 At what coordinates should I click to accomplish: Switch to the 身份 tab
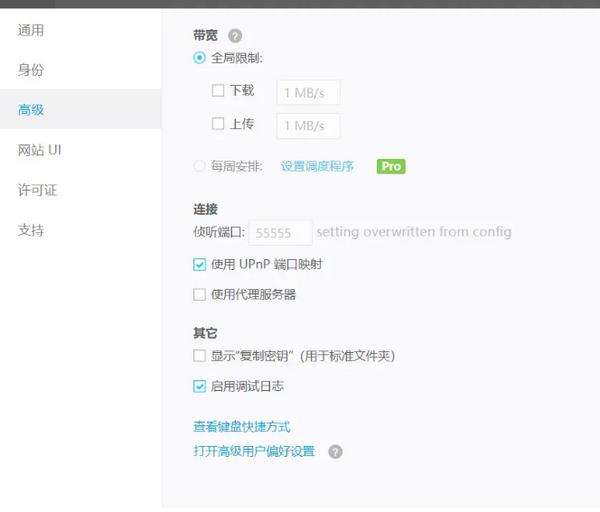tap(31, 70)
